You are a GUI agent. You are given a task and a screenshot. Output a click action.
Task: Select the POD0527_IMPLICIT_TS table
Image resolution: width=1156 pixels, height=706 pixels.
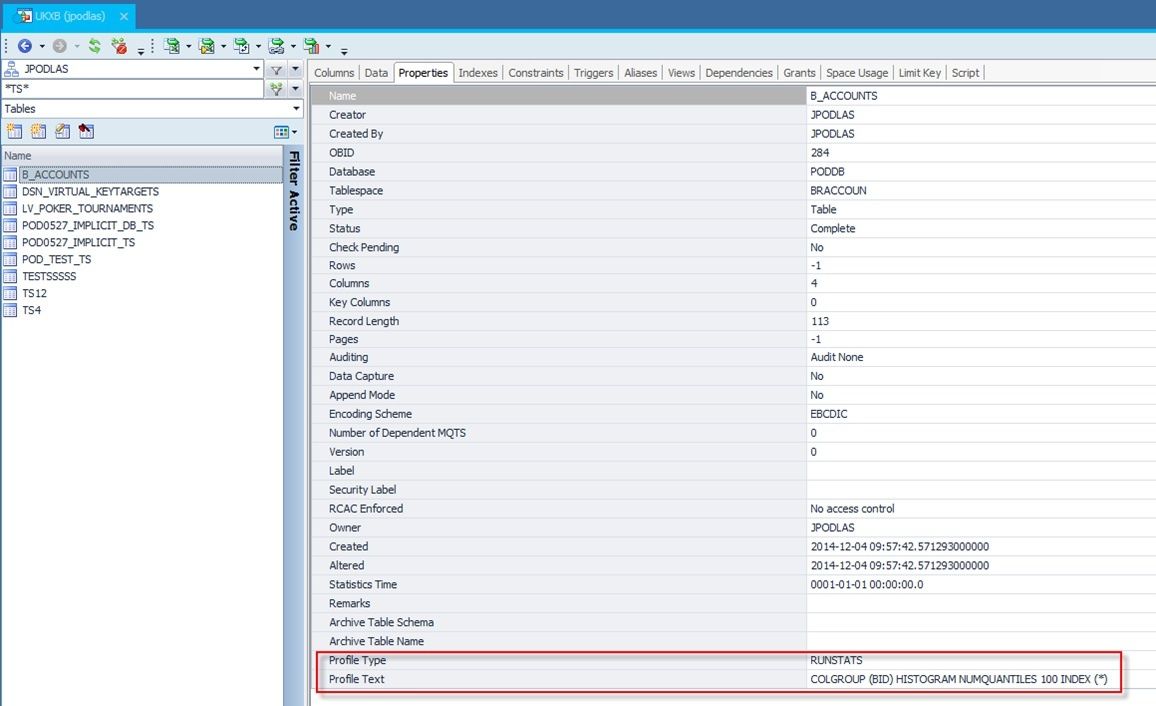tap(78, 242)
